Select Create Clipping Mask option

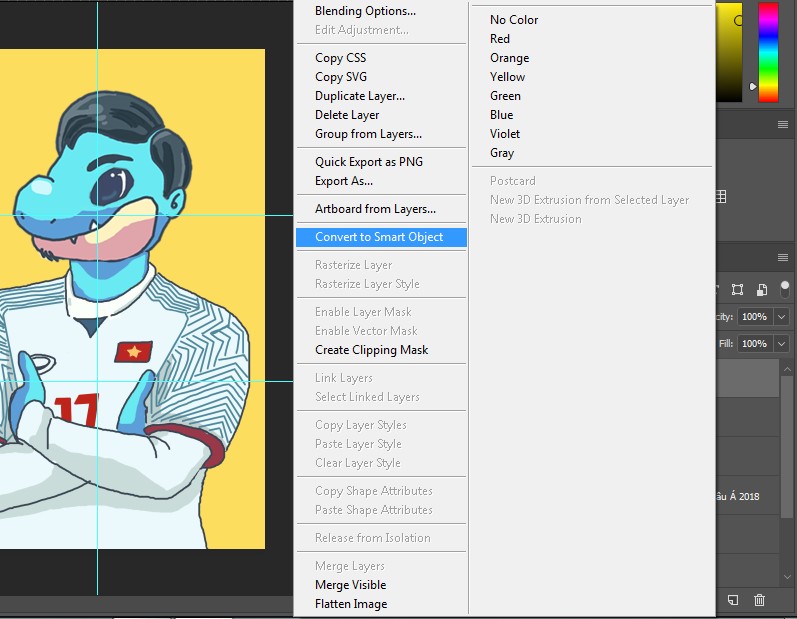coord(371,350)
